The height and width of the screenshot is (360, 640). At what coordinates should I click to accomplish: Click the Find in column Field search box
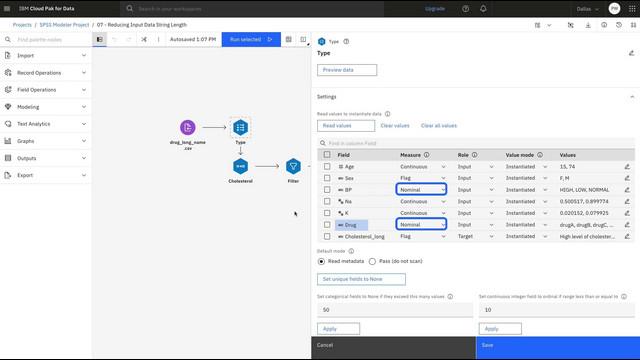(x=476, y=143)
